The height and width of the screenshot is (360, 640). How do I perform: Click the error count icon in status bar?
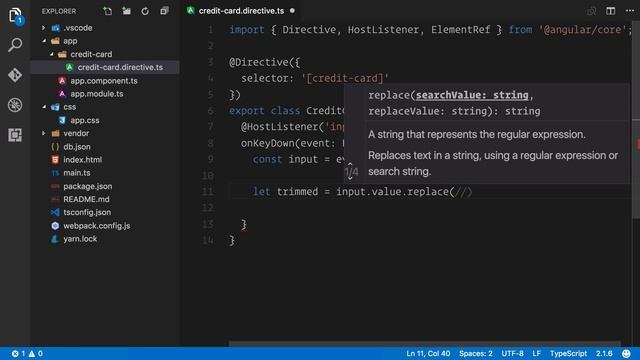[15, 353]
